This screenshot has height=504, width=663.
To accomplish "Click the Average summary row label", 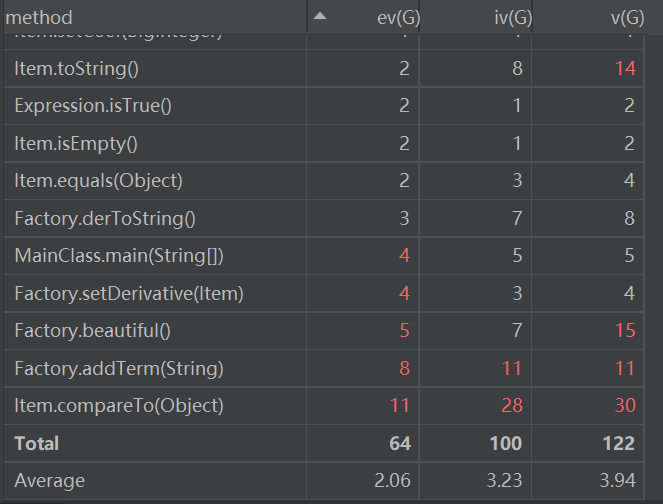I will [x=50, y=481].
